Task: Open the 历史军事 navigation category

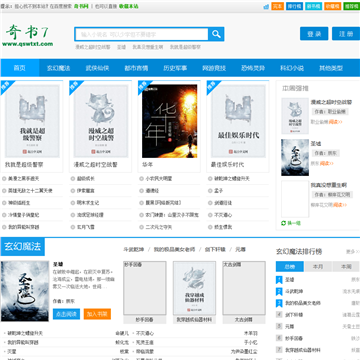Action: pyautogui.click(x=175, y=68)
